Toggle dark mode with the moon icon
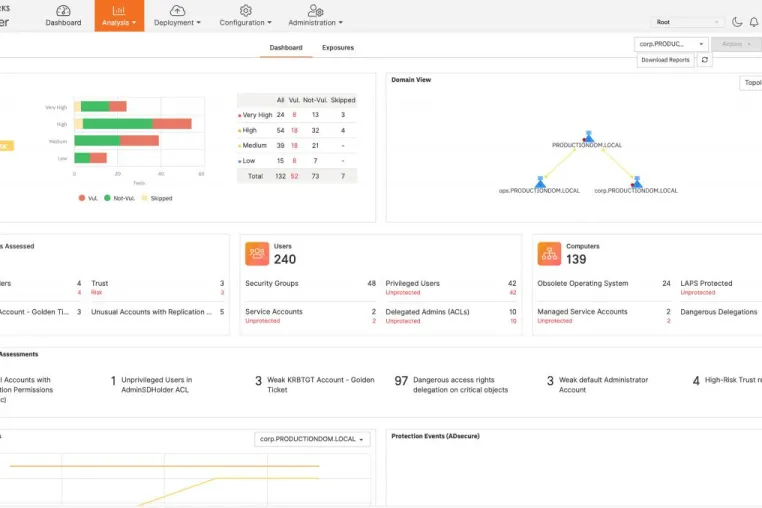 pyautogui.click(x=737, y=22)
